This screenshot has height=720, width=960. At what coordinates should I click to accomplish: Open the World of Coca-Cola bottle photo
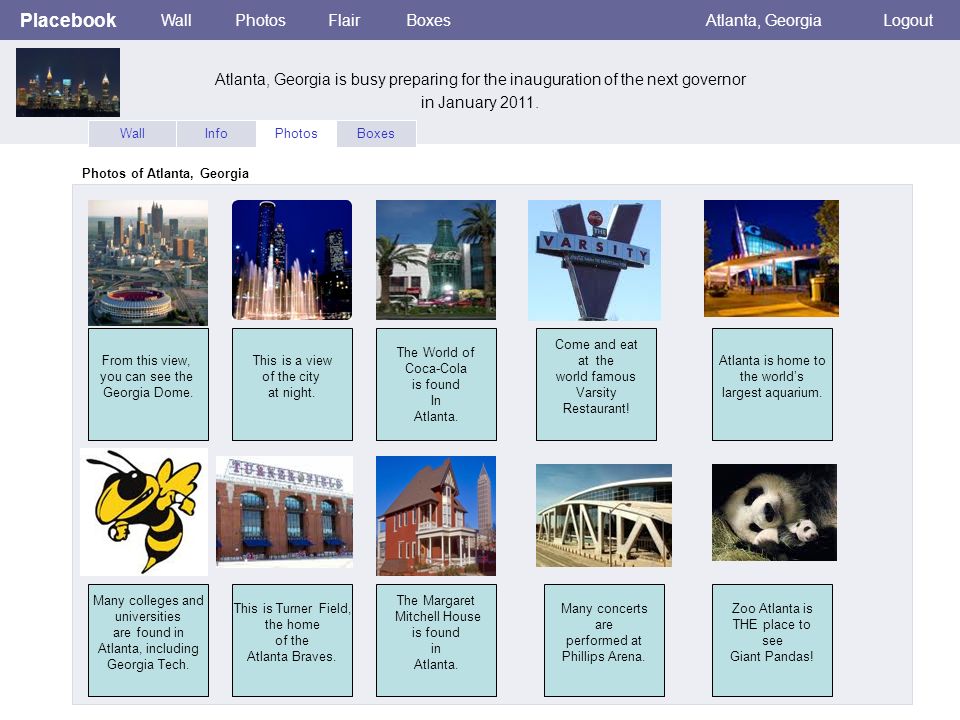pos(436,260)
